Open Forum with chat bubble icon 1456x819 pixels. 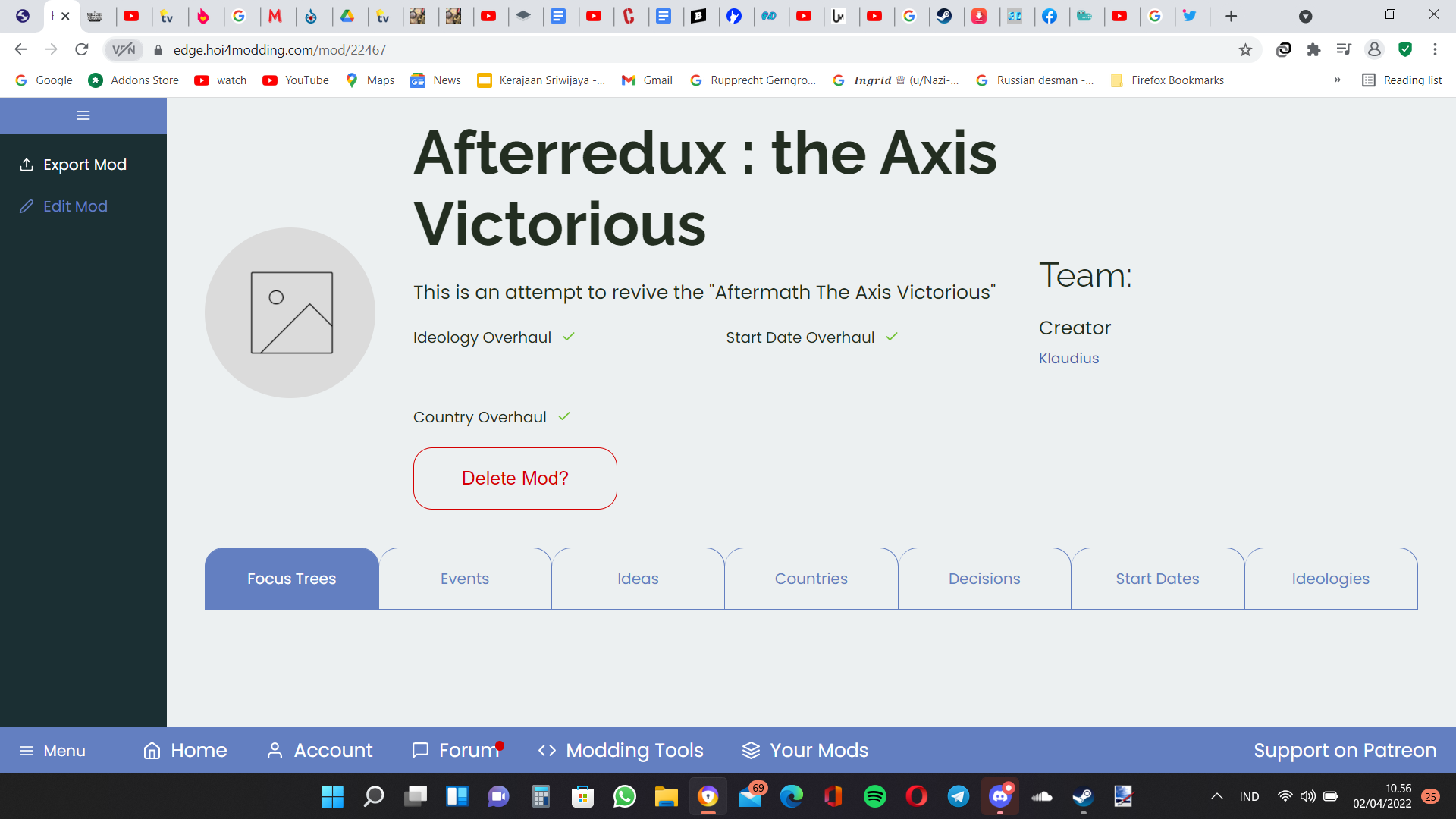pyautogui.click(x=420, y=751)
